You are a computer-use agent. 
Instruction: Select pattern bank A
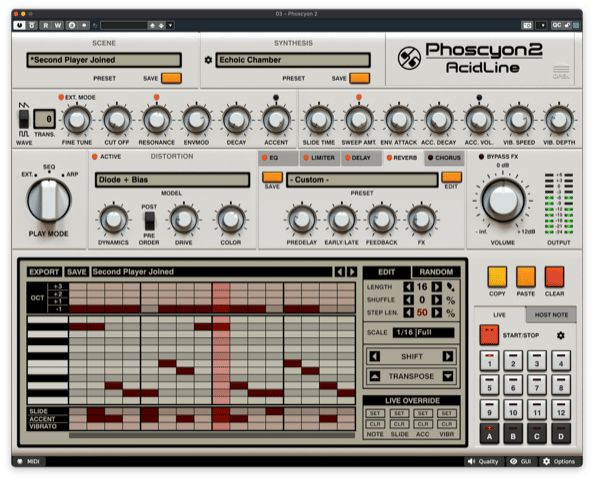[489, 433]
